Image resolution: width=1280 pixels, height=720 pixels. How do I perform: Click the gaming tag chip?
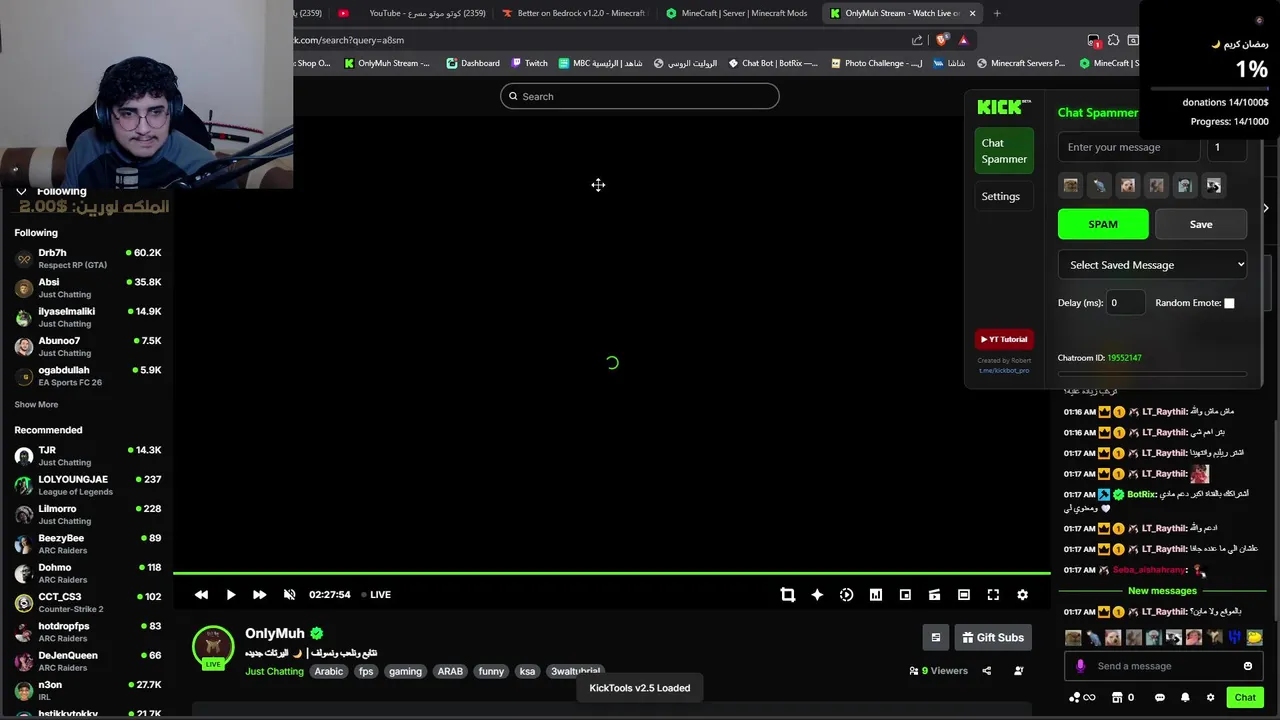[x=405, y=671]
